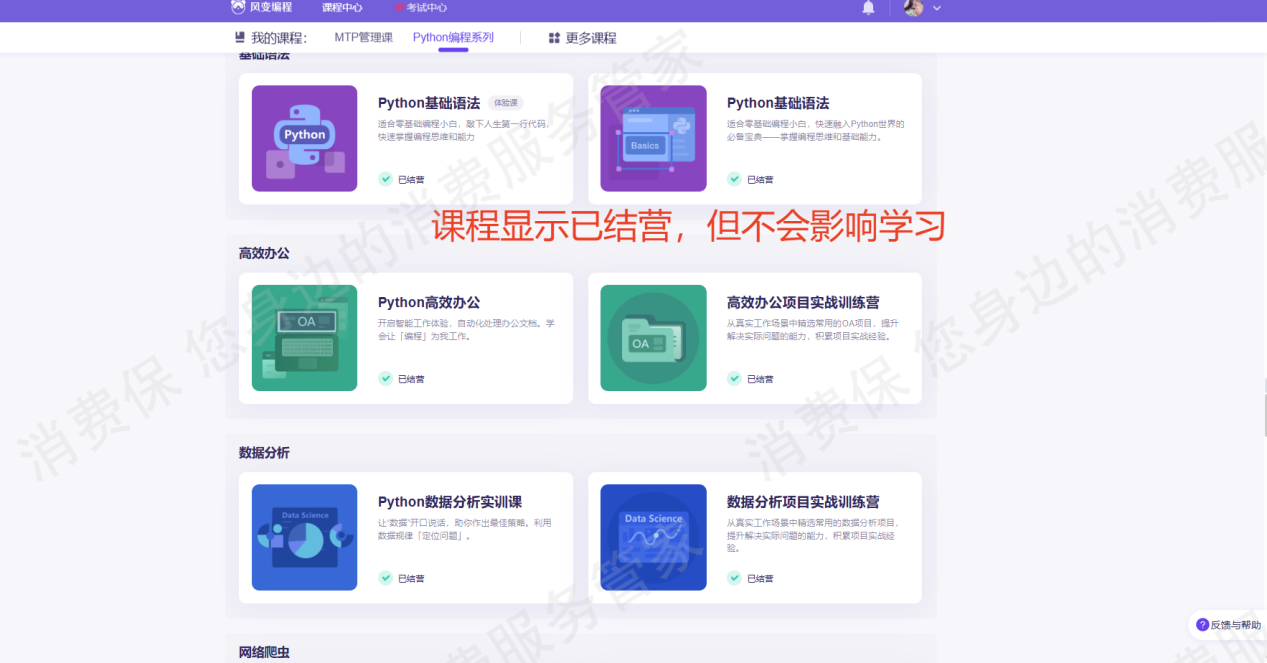This screenshot has width=1267, height=663.
Task: Click the 更多课程 grid icon
Action: (554, 38)
